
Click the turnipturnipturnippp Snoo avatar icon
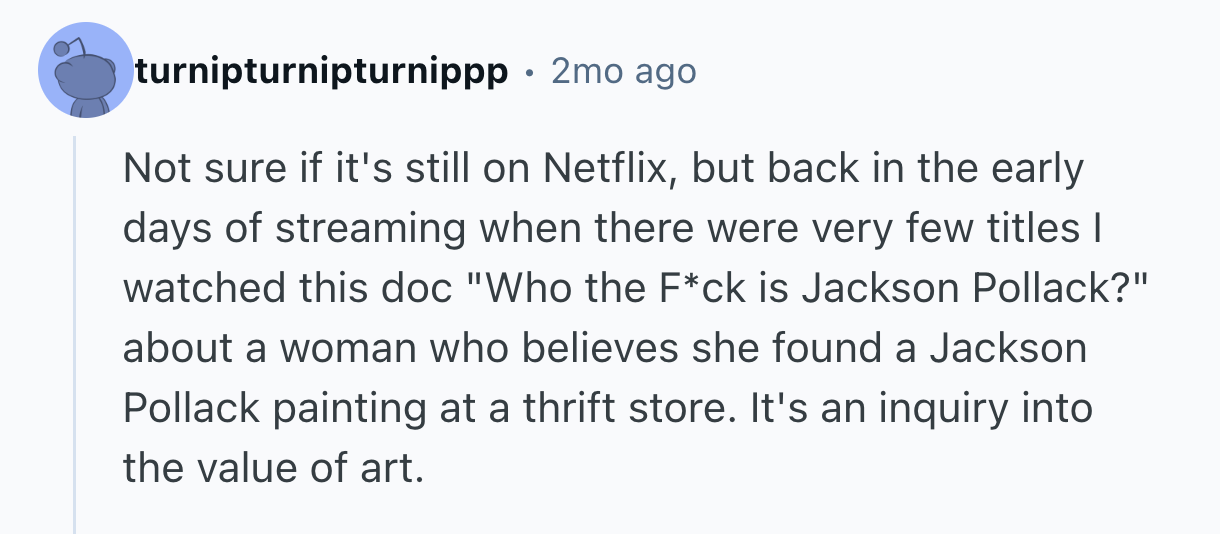(x=85, y=71)
